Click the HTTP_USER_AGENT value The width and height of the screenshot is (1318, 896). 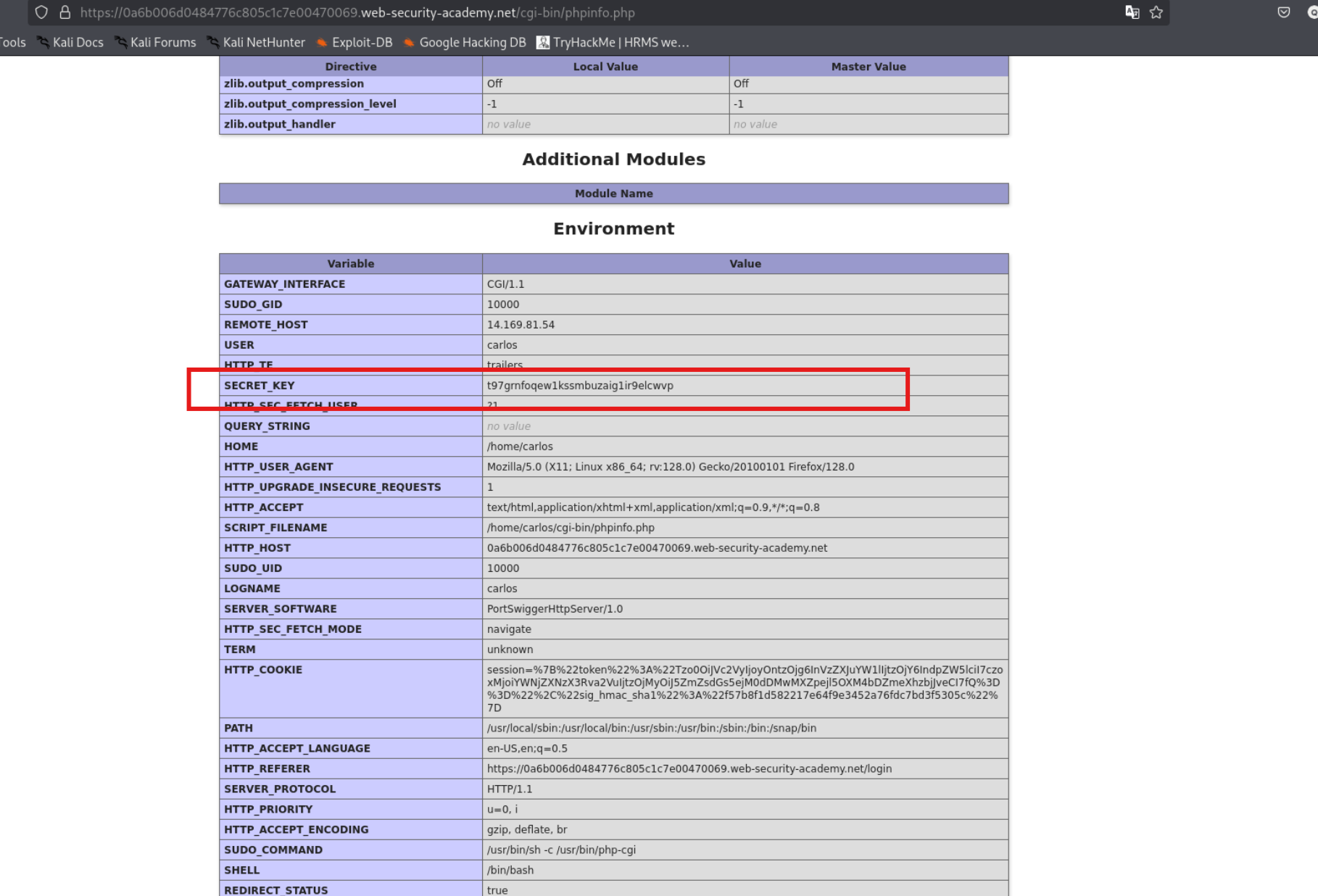point(671,467)
